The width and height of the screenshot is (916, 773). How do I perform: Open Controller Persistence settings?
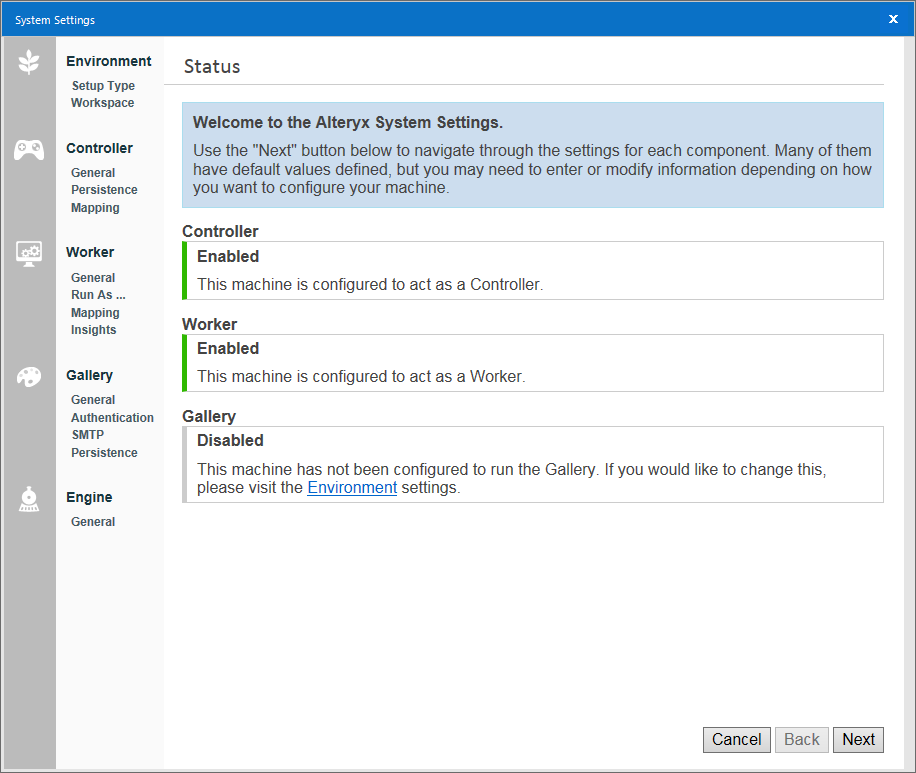tap(104, 190)
